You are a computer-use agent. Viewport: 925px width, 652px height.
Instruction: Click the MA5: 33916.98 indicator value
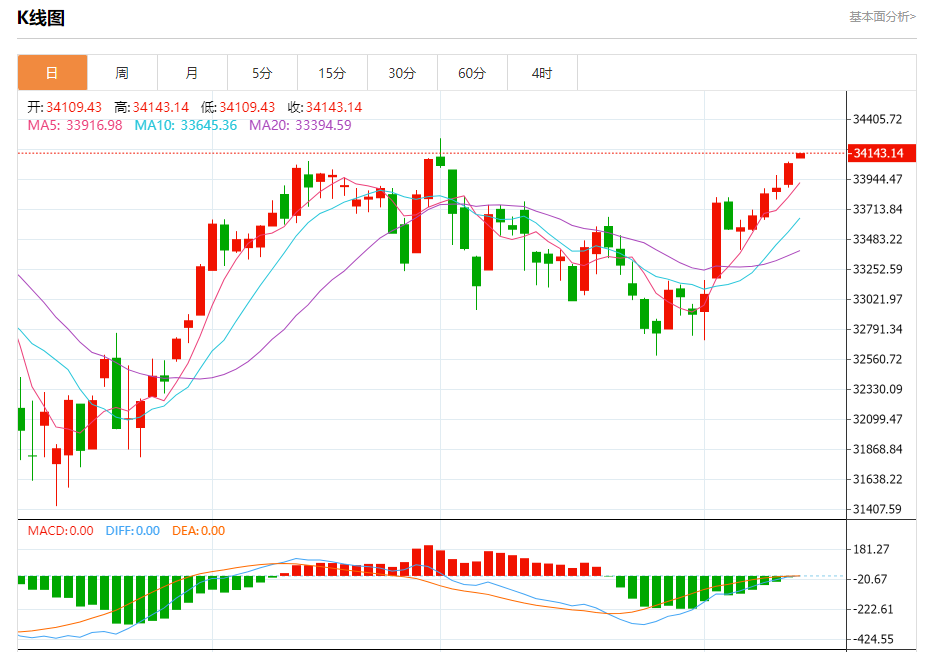[75, 125]
